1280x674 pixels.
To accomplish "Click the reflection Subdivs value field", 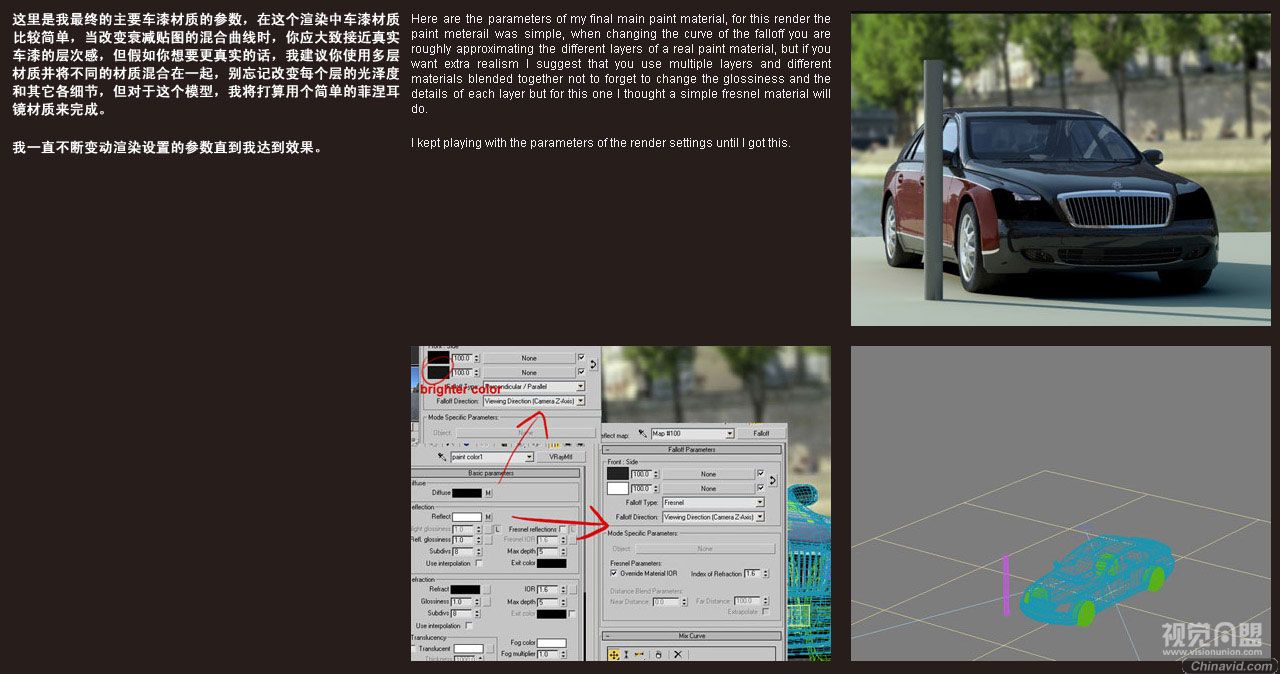I will tap(461, 551).
